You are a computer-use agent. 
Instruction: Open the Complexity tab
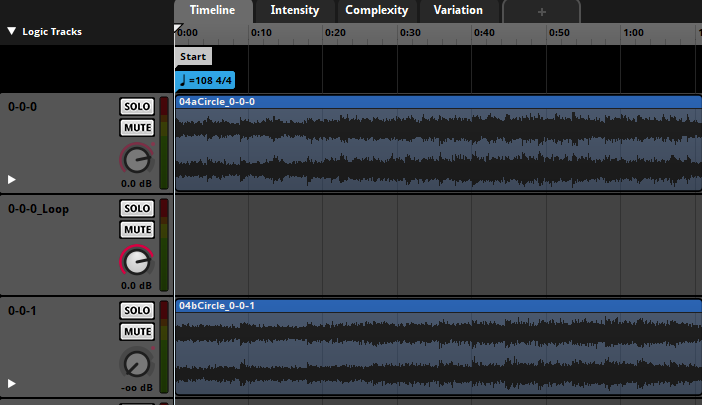pyautogui.click(x=377, y=11)
